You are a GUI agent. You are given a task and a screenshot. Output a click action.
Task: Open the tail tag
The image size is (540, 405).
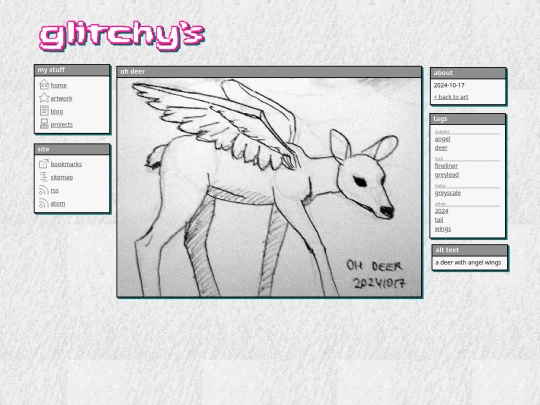point(439,220)
